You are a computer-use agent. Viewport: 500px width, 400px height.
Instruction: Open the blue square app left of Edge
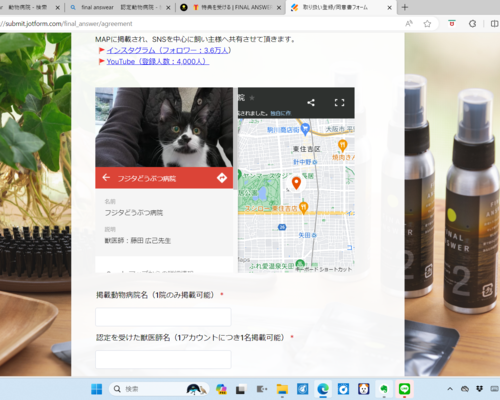click(x=303, y=389)
